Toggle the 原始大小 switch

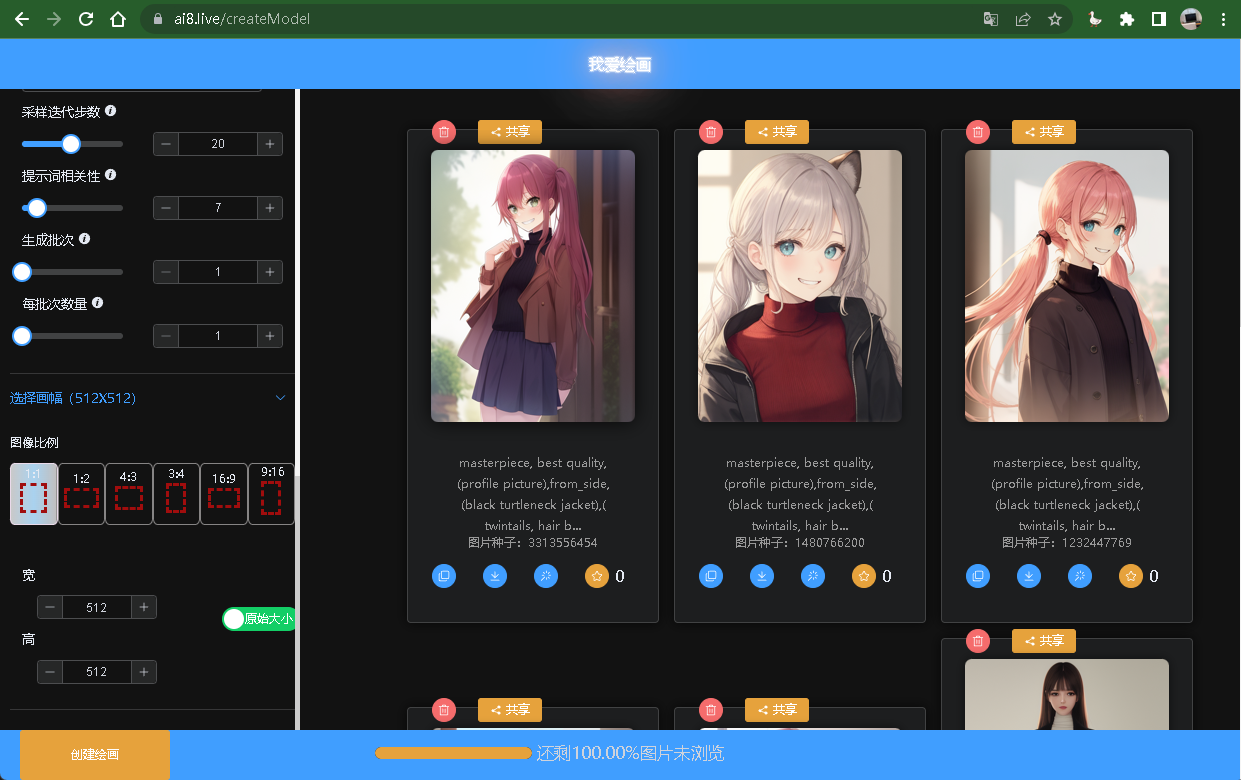pyautogui.click(x=259, y=619)
